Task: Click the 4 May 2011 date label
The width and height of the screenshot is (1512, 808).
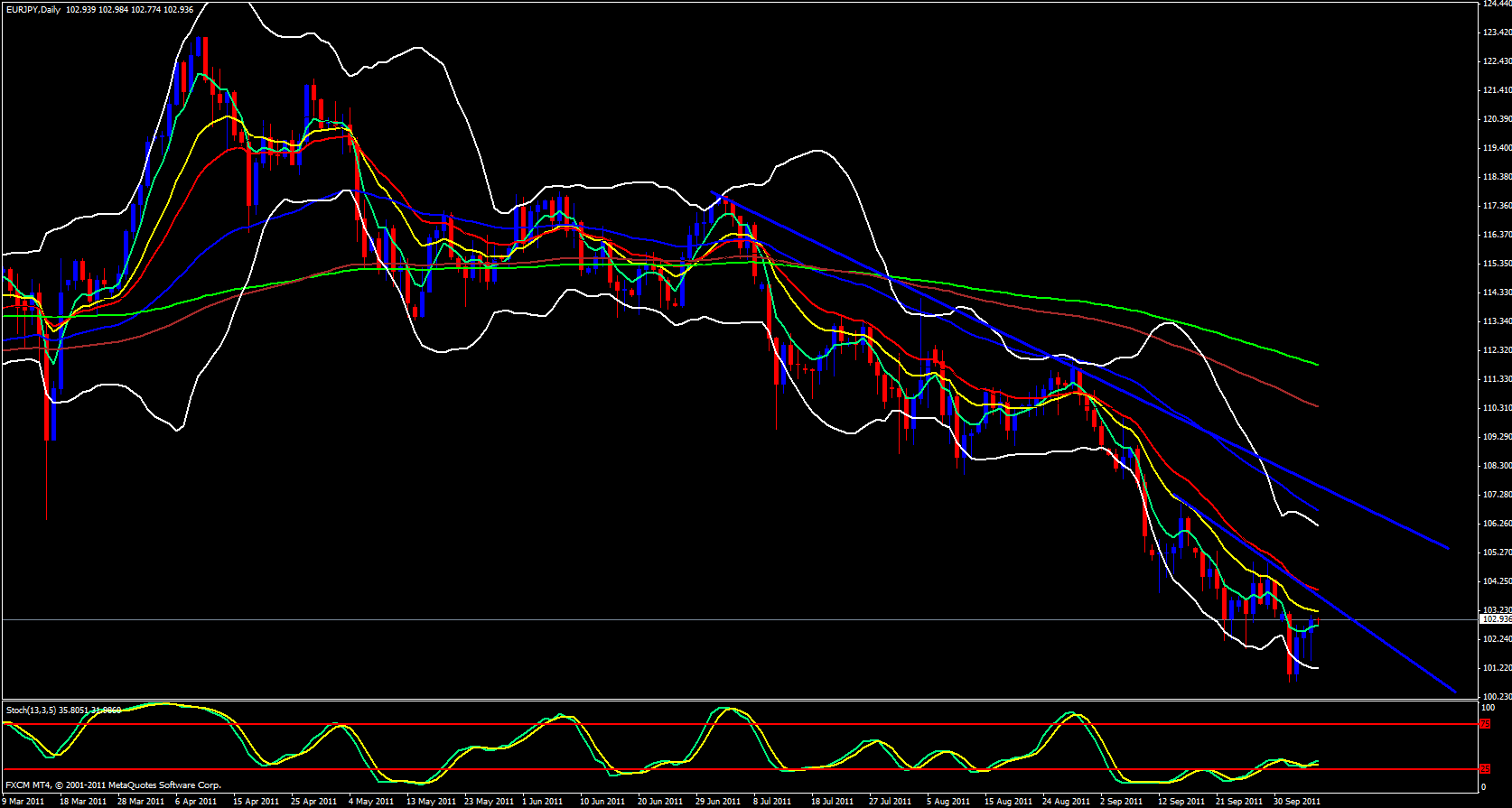Action: [x=370, y=802]
